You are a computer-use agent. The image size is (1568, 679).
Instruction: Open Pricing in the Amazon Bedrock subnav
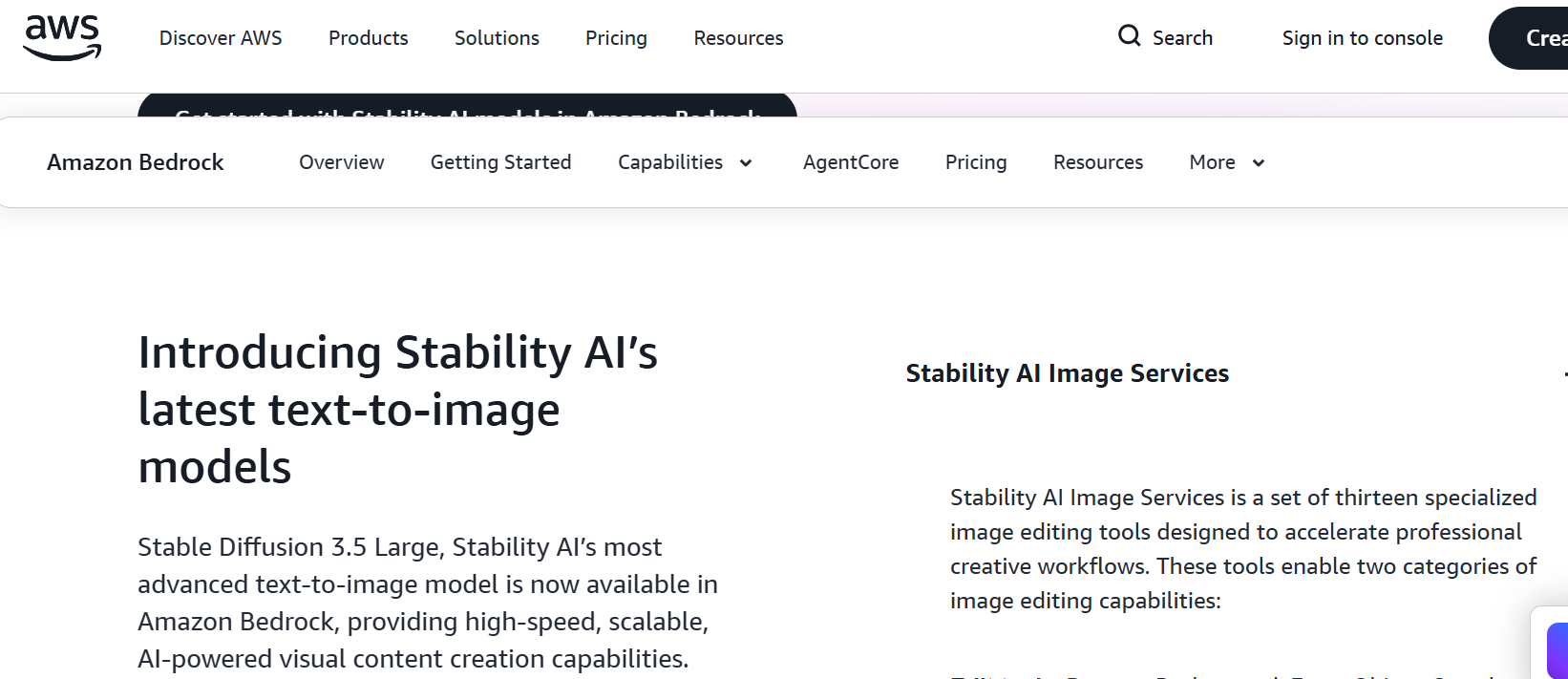975,162
